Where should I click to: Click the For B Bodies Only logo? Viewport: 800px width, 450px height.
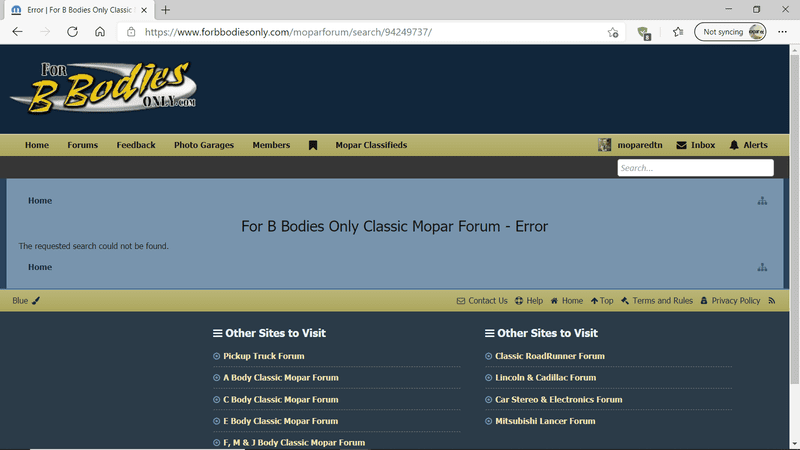103,88
